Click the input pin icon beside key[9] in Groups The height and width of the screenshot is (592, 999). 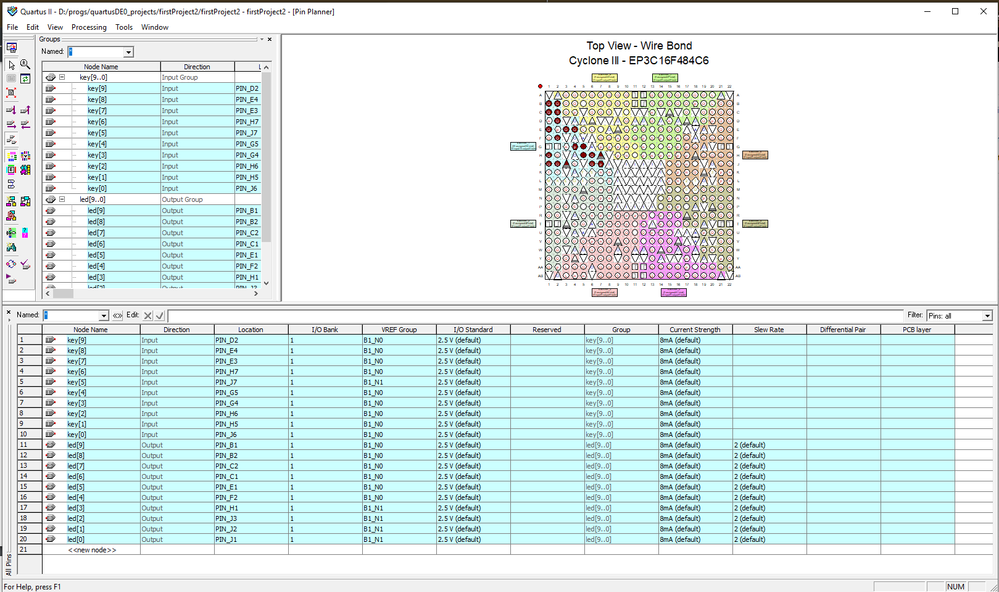[x=50, y=89]
